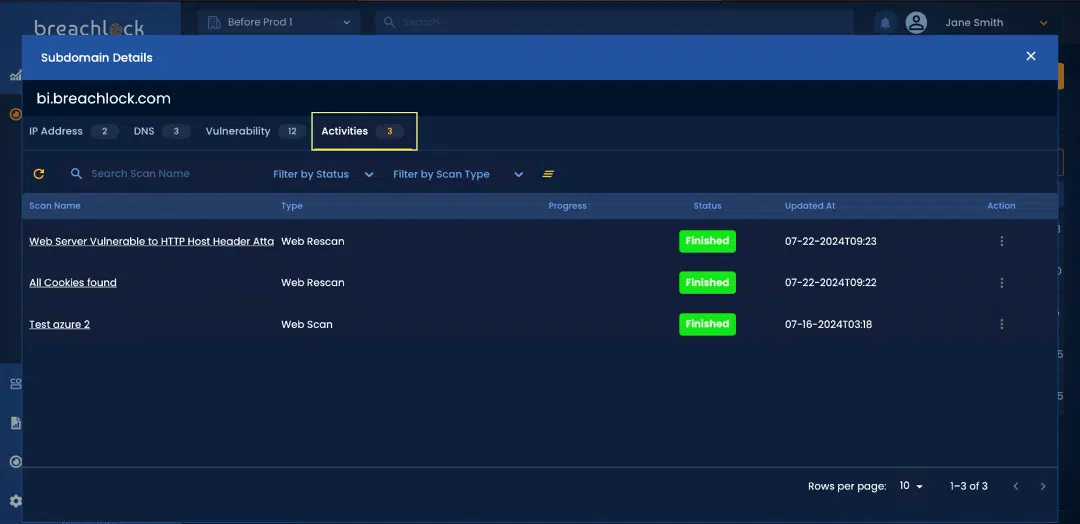Click Web Scan type in Test azure 2 row
Viewport: 1080px width, 524px height.
click(307, 324)
